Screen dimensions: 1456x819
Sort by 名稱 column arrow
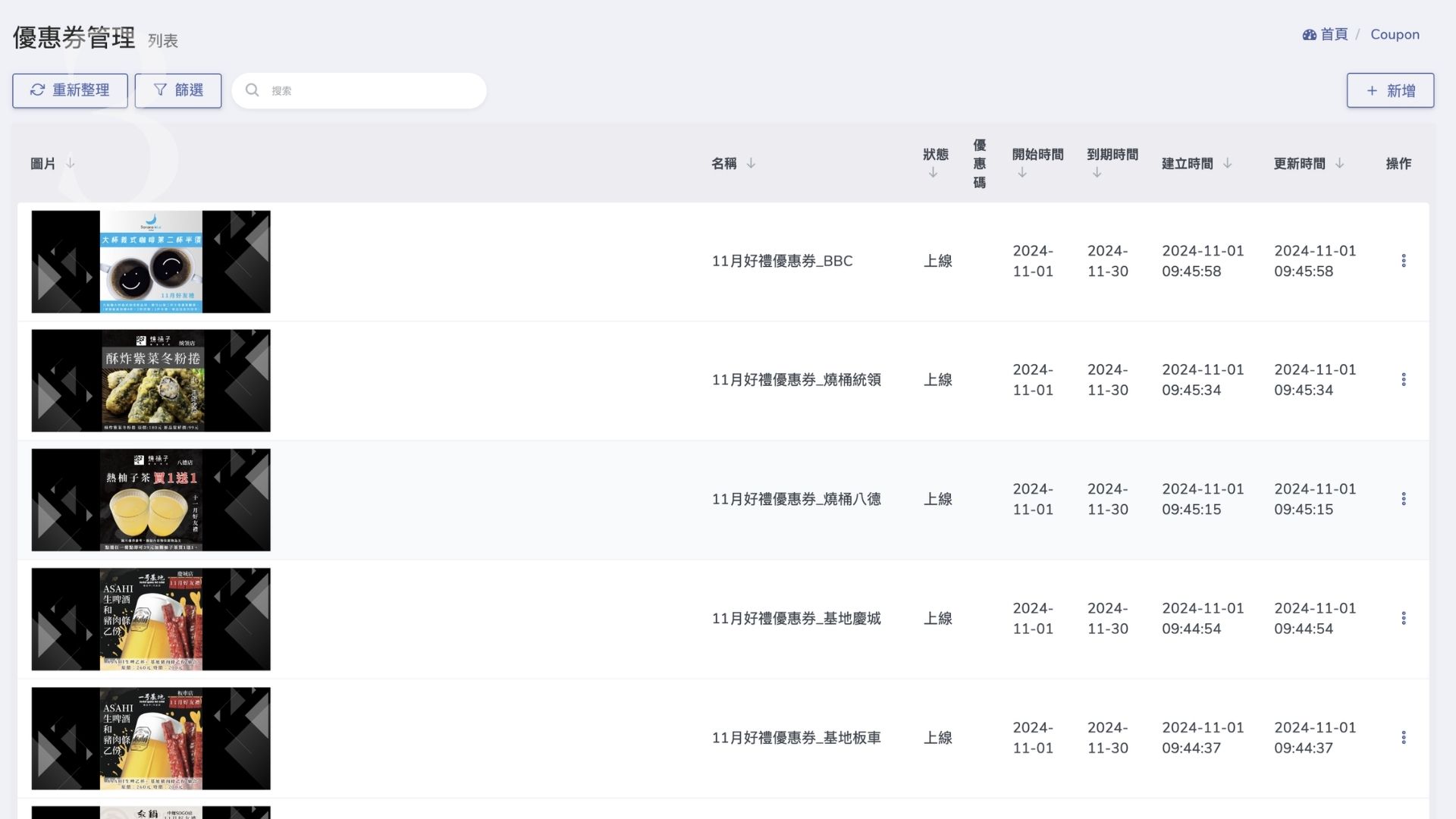pyautogui.click(x=751, y=163)
